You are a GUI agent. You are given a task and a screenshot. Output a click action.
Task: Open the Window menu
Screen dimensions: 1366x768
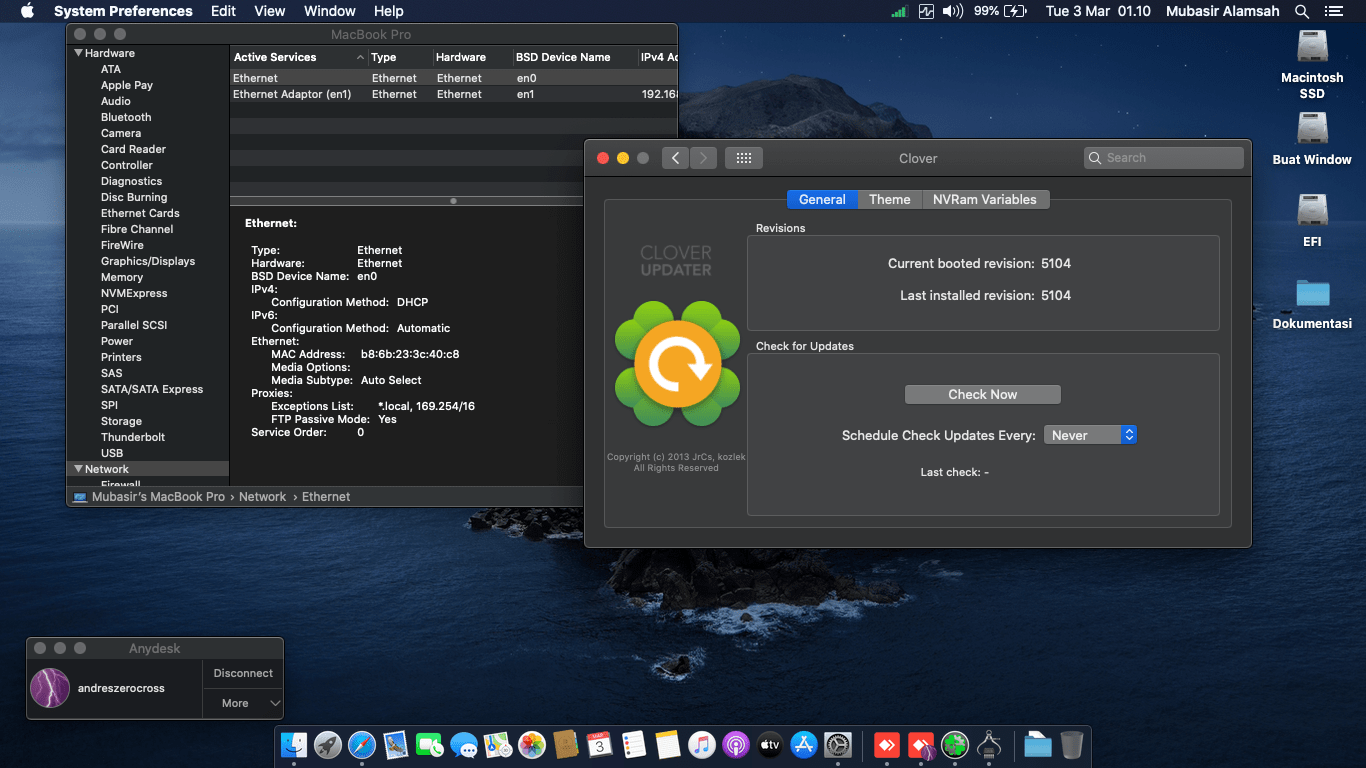[x=329, y=11]
